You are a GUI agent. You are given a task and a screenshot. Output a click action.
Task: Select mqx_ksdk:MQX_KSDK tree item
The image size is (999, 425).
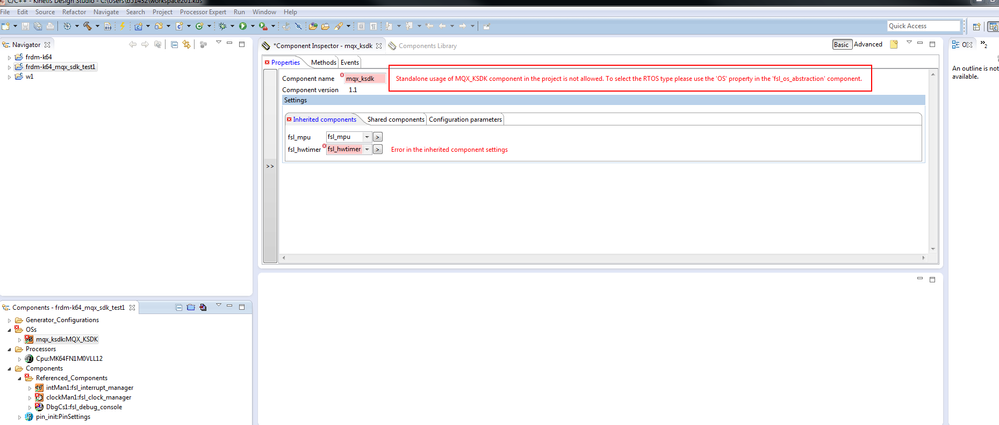[x=62, y=340]
